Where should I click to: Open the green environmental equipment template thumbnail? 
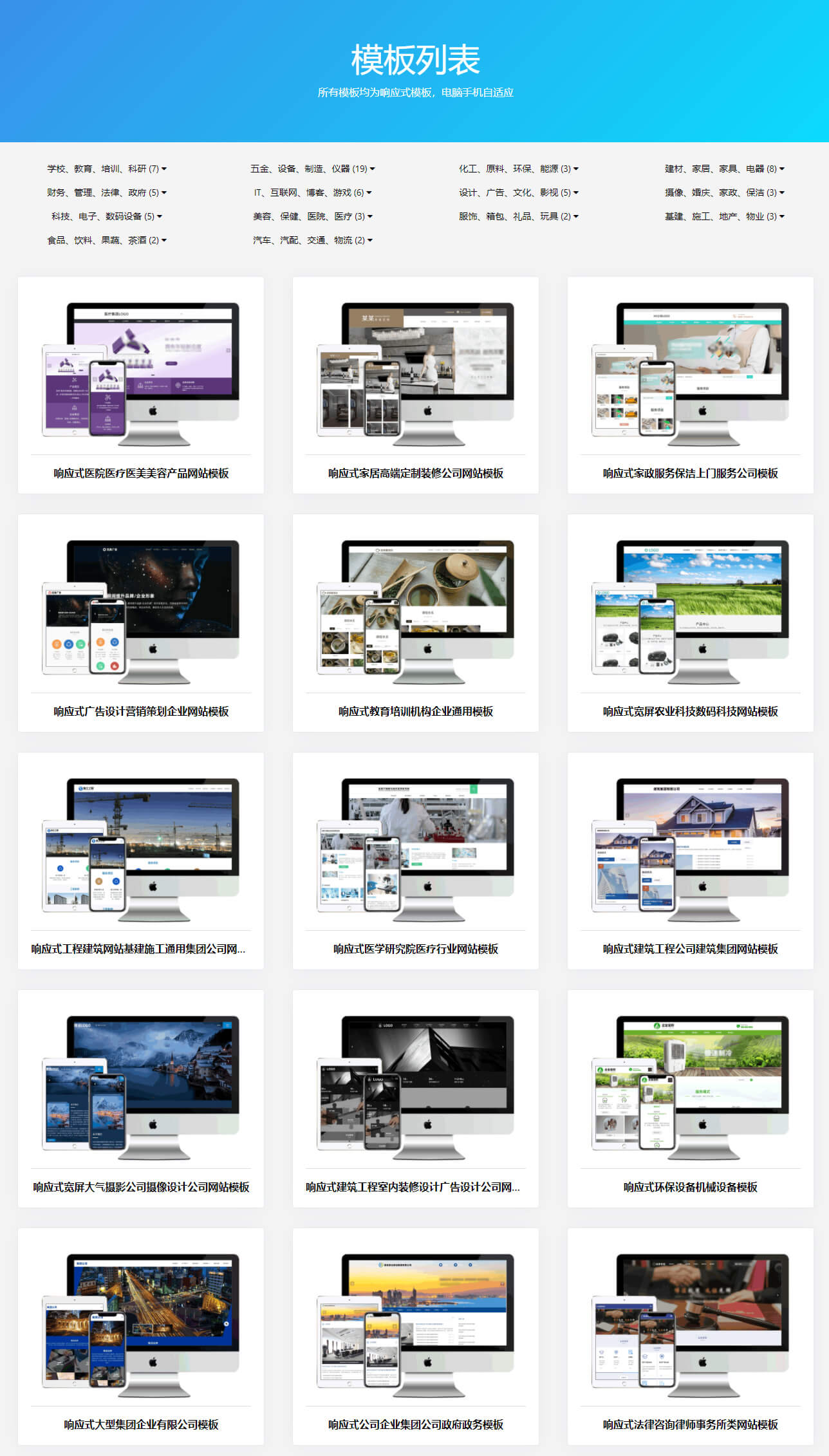click(x=691, y=1087)
